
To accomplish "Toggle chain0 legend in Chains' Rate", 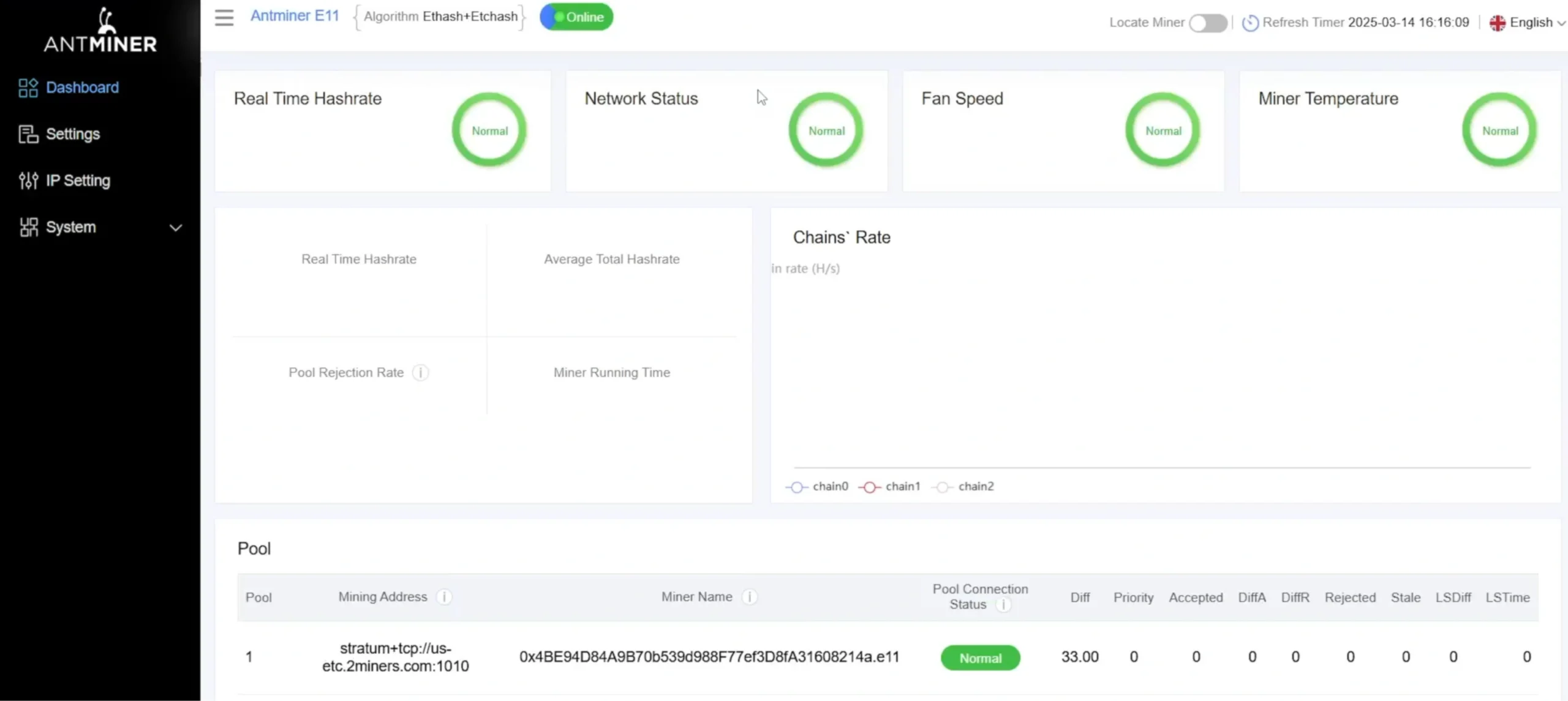I will coord(817,487).
